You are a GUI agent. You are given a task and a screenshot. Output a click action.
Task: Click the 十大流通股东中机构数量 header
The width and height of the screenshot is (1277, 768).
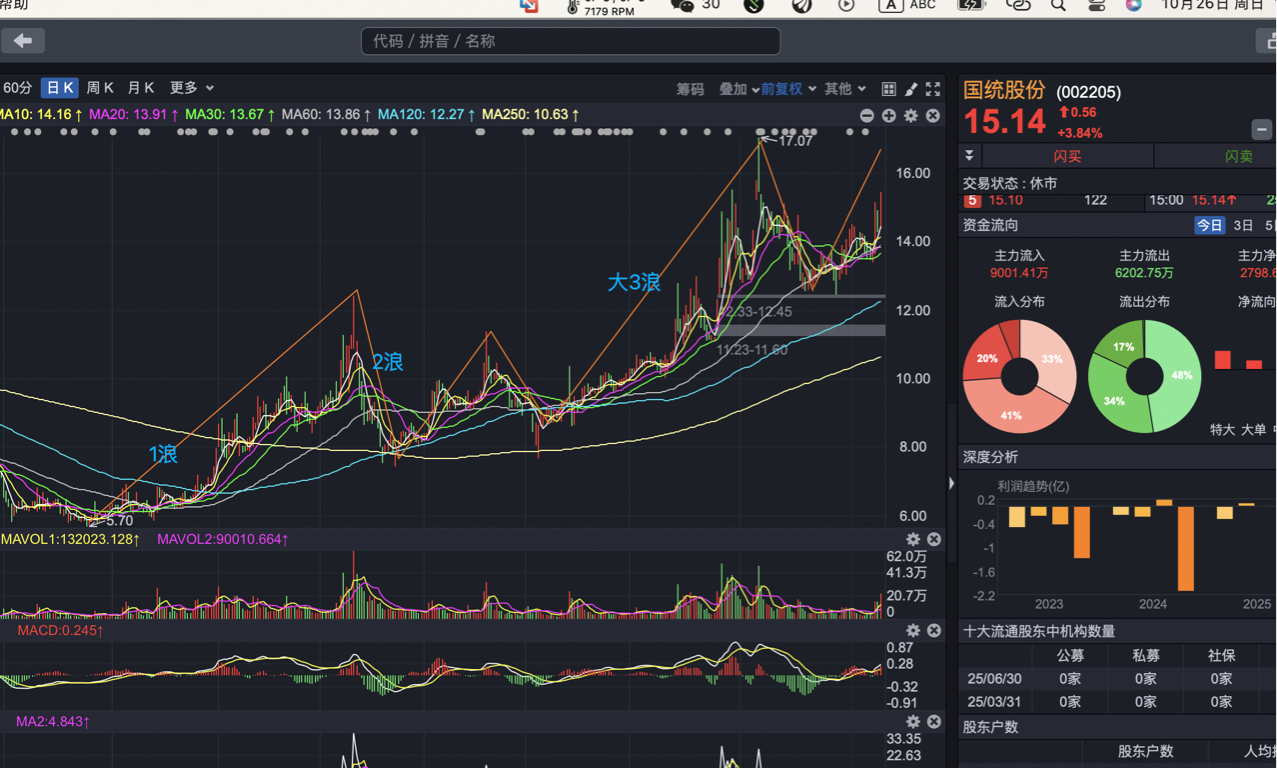tap(1039, 631)
